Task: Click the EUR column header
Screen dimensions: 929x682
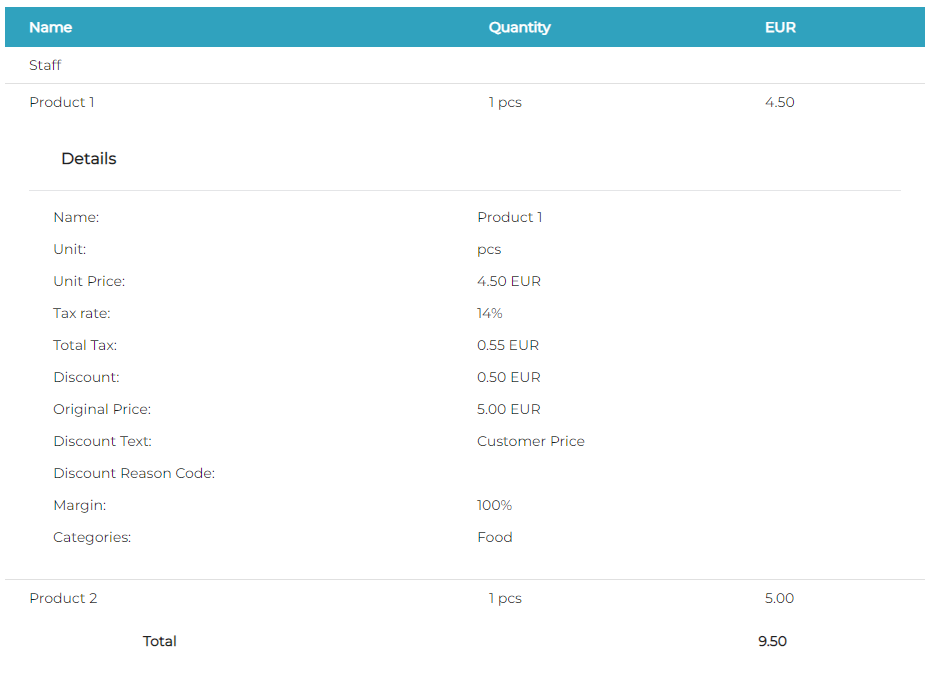Action: [x=780, y=28]
